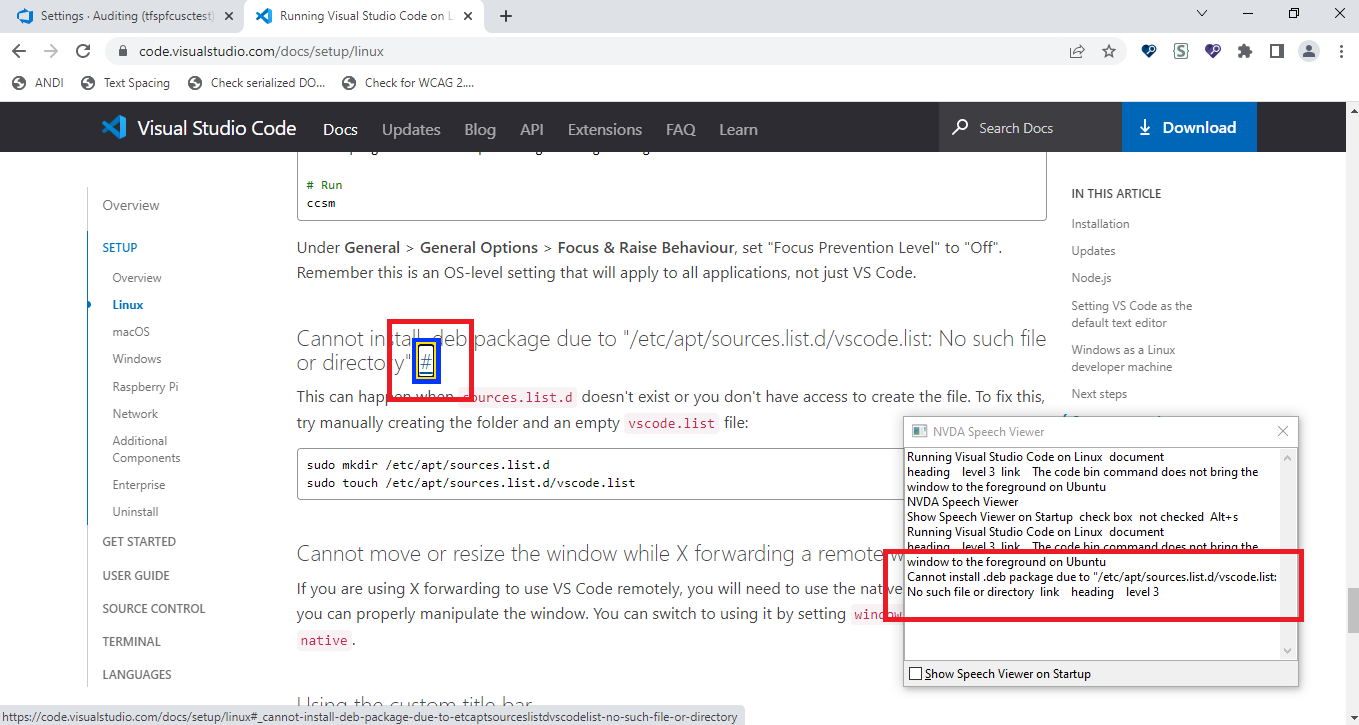
Task: Open Chrome's three-dot menu
Action: 1341,51
